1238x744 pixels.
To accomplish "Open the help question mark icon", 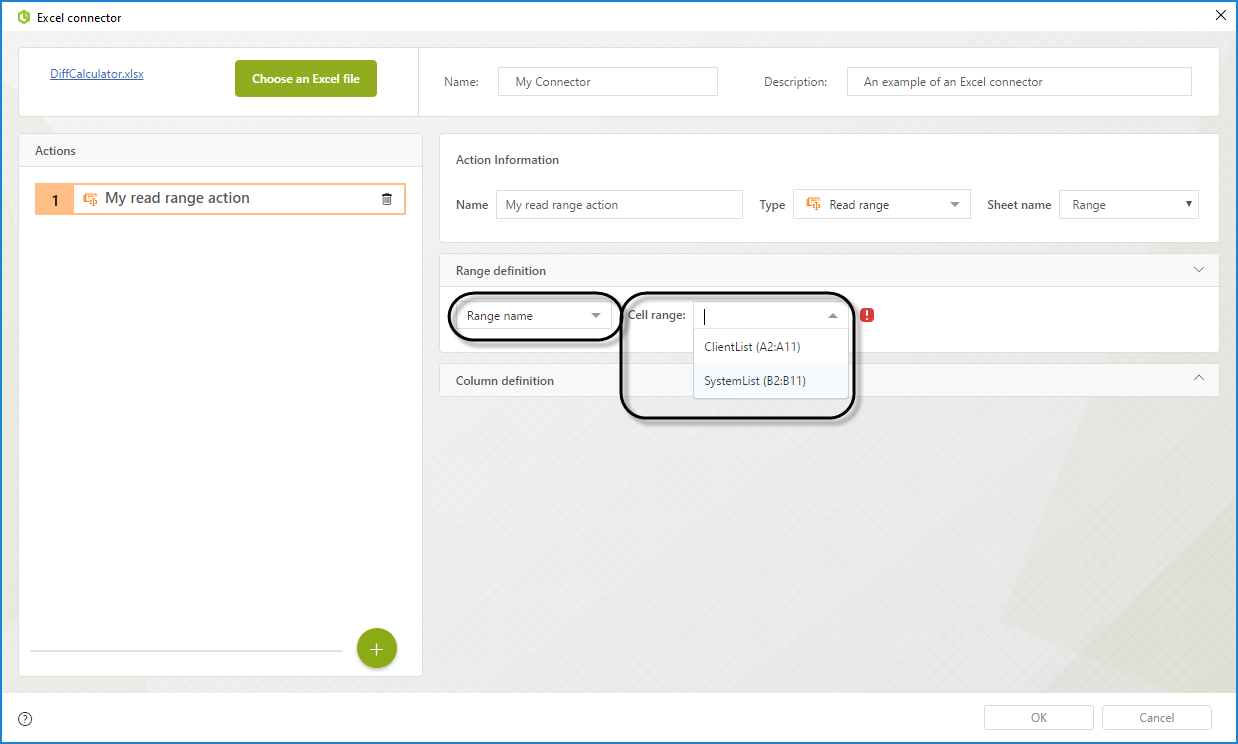I will [25, 718].
